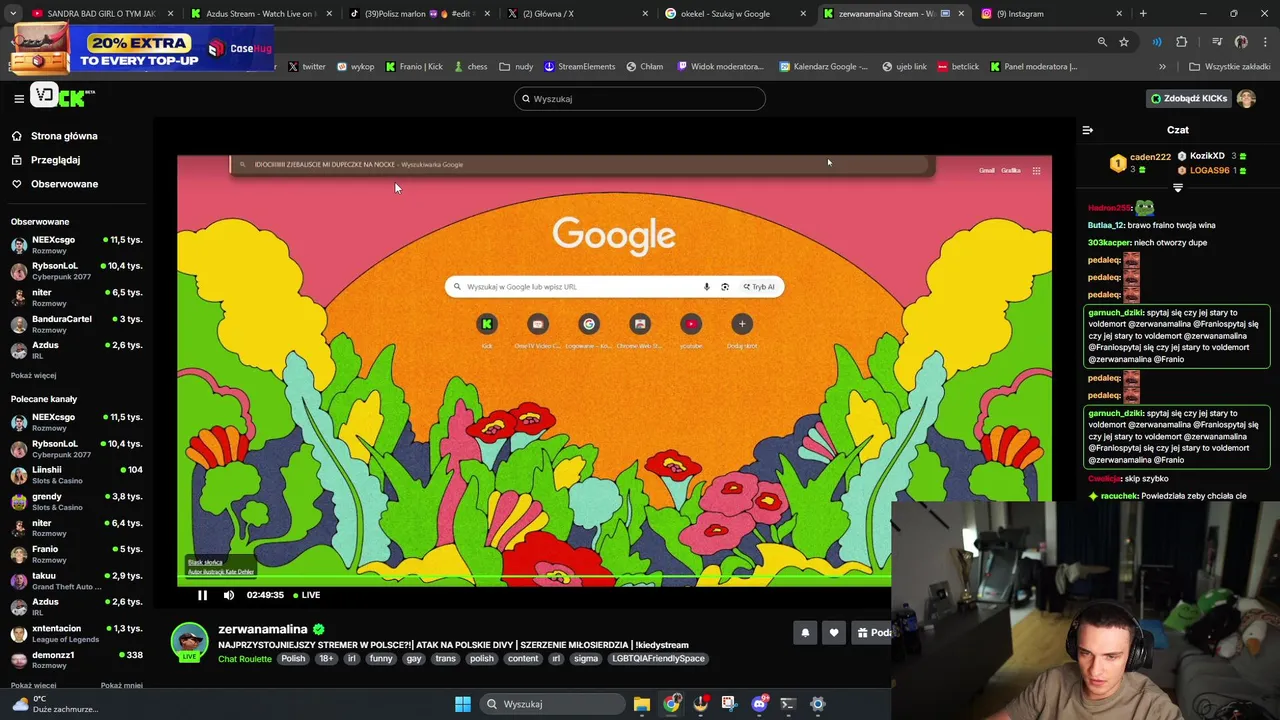Image resolution: width=1280 pixels, height=720 pixels.
Task: Open a new browser tab
Action: click(x=1143, y=14)
